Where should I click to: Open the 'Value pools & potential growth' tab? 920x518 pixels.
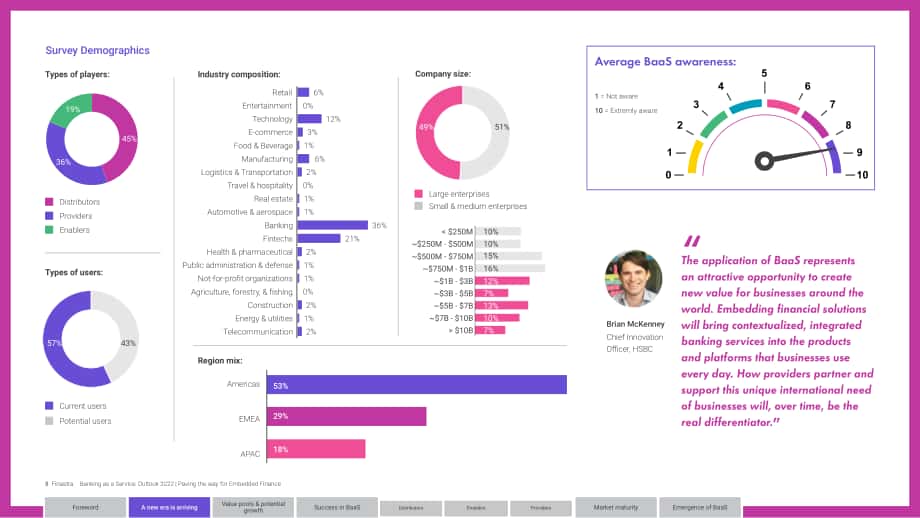[x=253, y=507]
